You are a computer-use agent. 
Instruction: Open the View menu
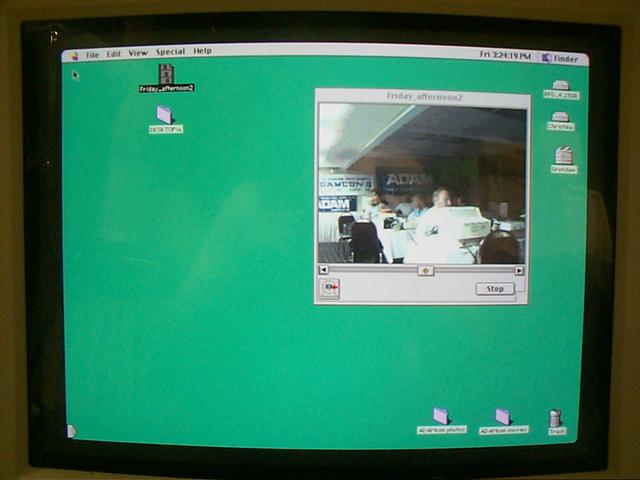pyautogui.click(x=138, y=53)
